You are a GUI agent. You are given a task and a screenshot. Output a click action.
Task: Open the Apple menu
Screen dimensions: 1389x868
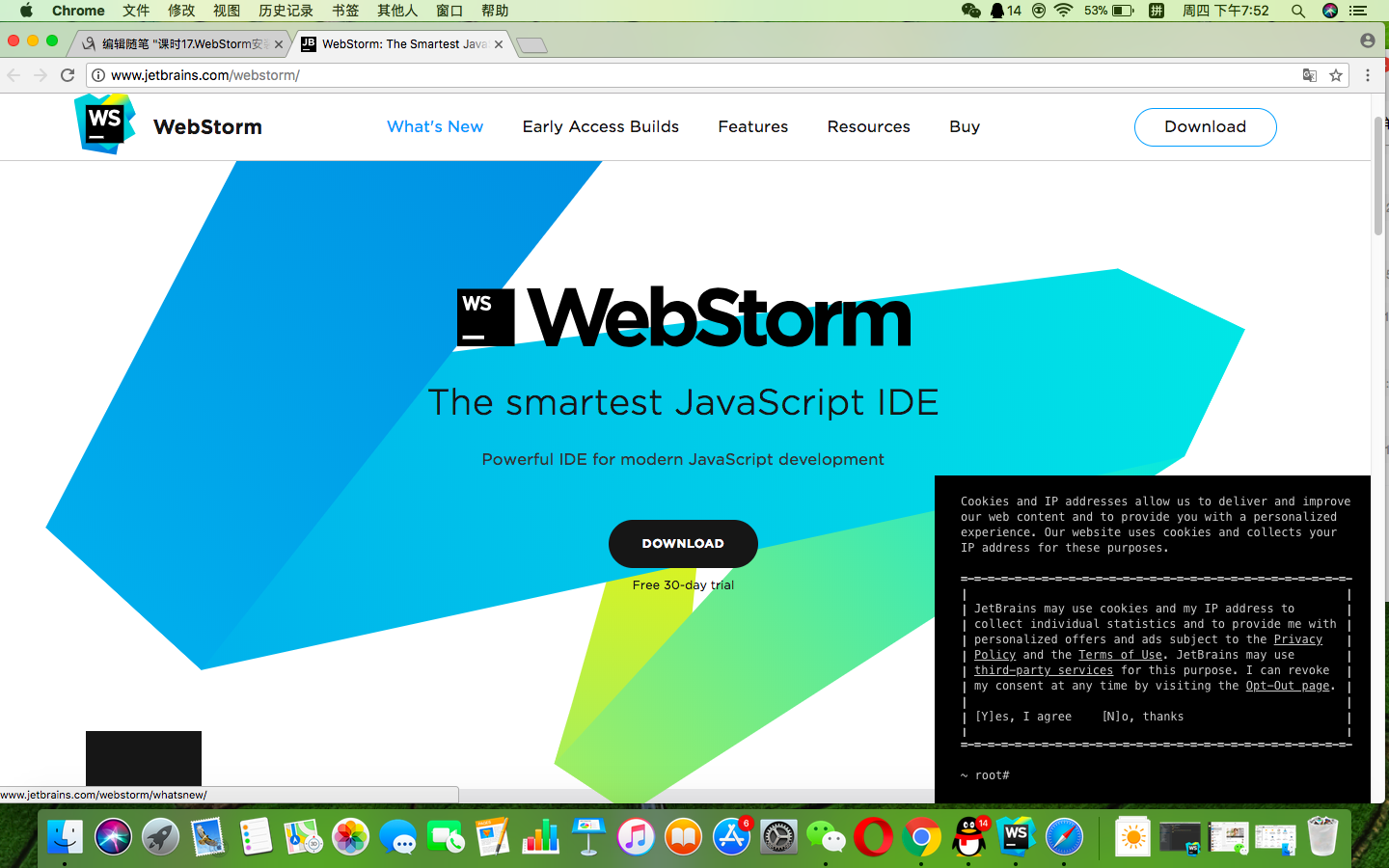click(x=26, y=11)
